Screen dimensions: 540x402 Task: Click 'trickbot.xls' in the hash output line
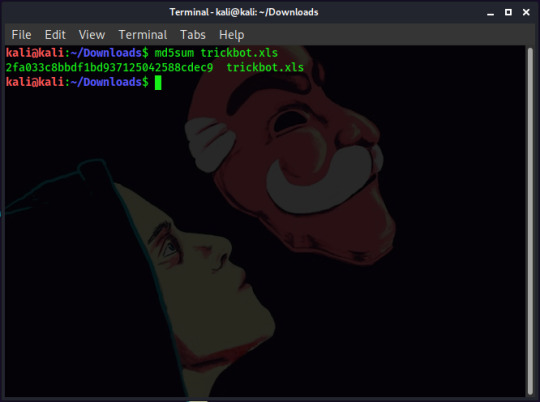pyautogui.click(x=265, y=67)
